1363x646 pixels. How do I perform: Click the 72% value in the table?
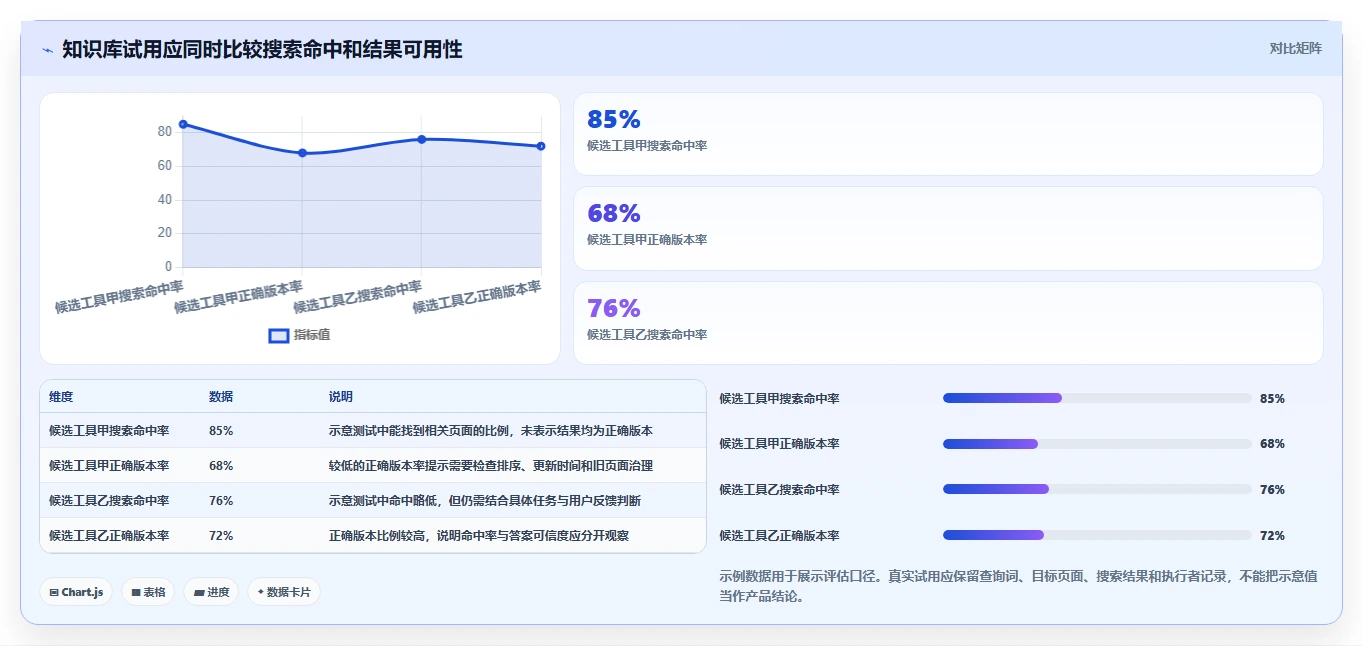click(x=221, y=536)
